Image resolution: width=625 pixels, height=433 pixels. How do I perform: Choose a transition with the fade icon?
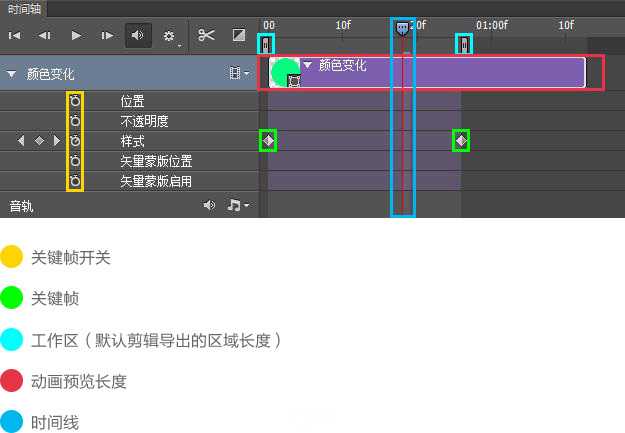[x=239, y=36]
